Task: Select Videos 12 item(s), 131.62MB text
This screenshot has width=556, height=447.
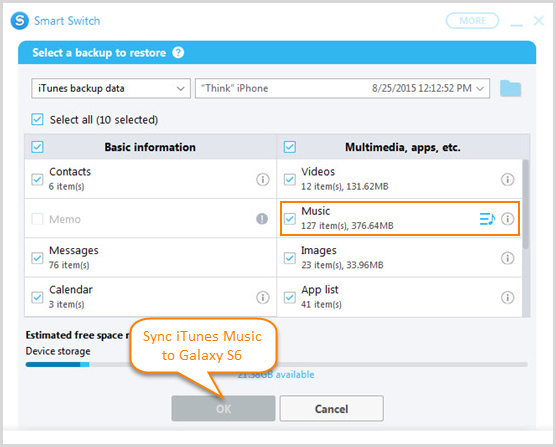Action: click(x=345, y=186)
